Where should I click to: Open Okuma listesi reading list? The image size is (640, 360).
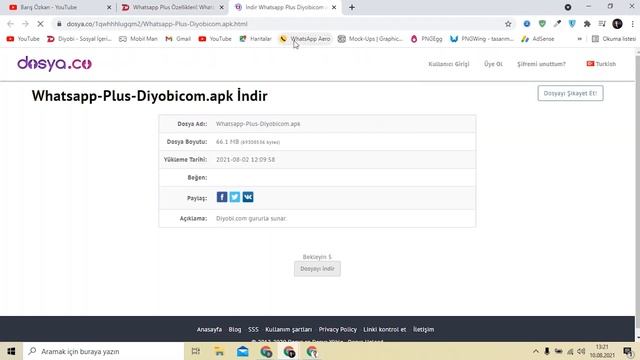613,39
